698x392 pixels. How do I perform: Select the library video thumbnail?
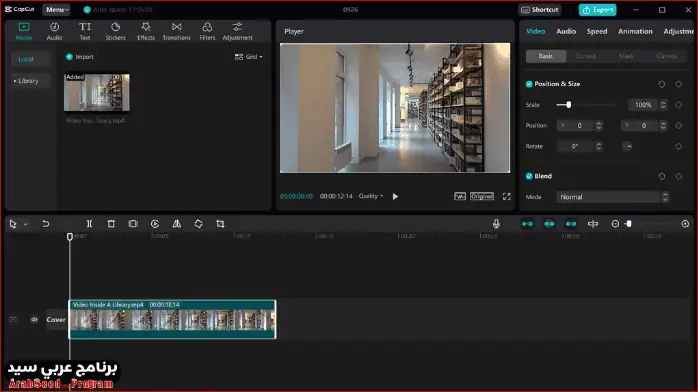point(97,93)
